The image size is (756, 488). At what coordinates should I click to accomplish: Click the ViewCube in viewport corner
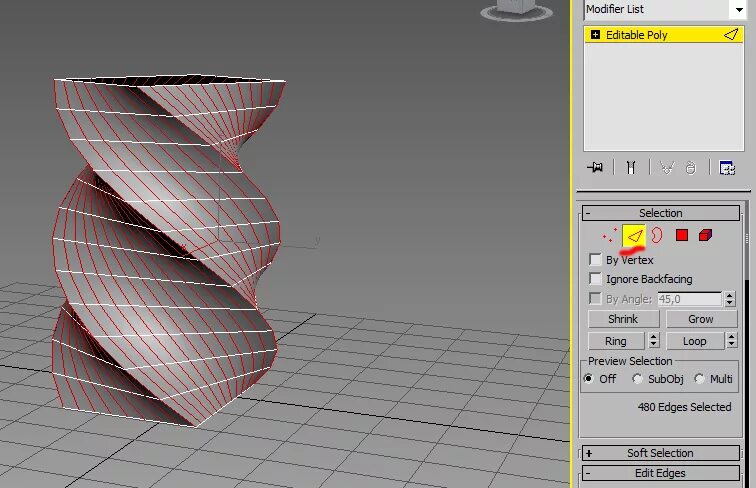(516, 10)
